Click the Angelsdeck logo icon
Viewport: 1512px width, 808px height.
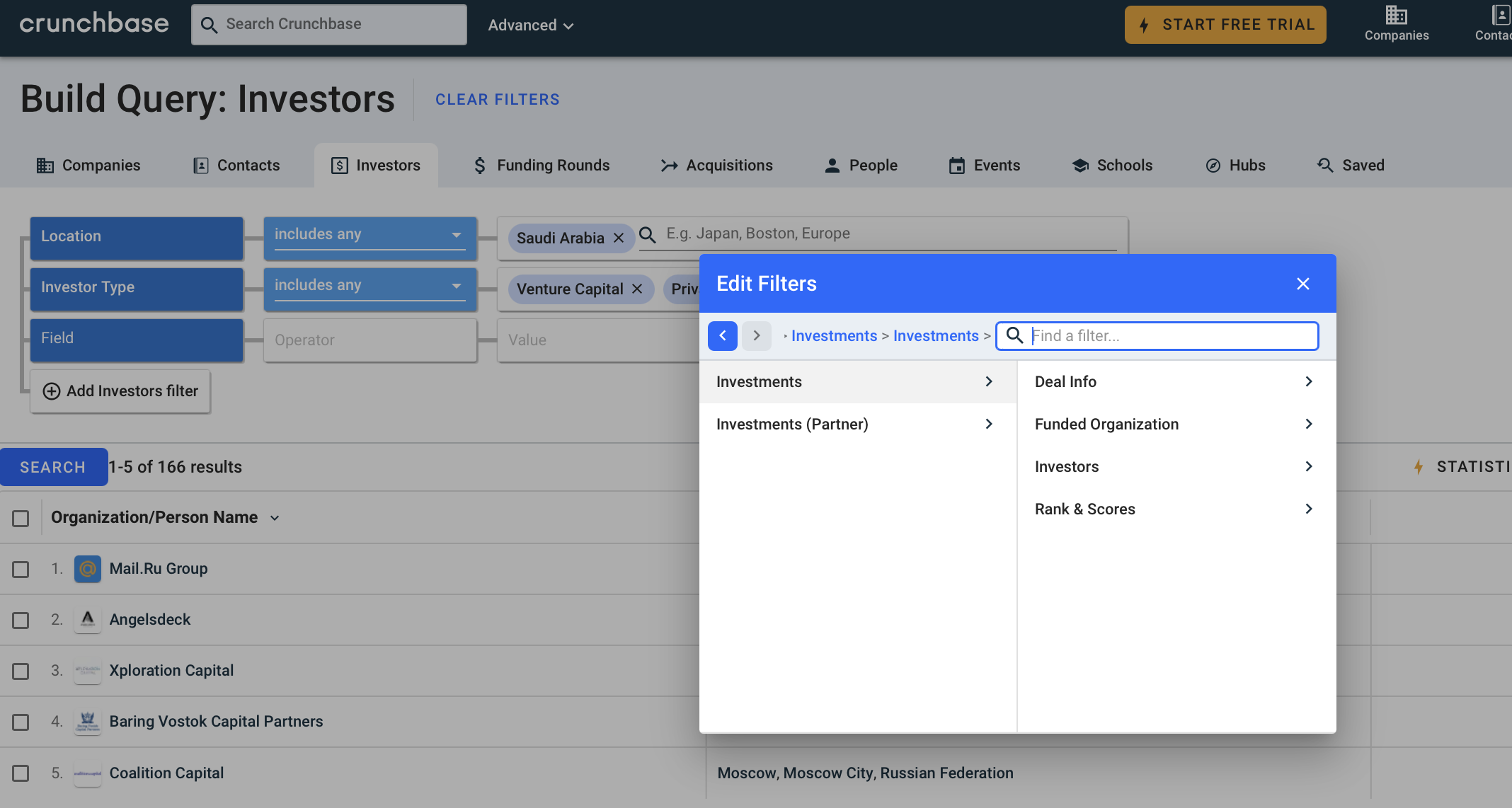click(88, 620)
